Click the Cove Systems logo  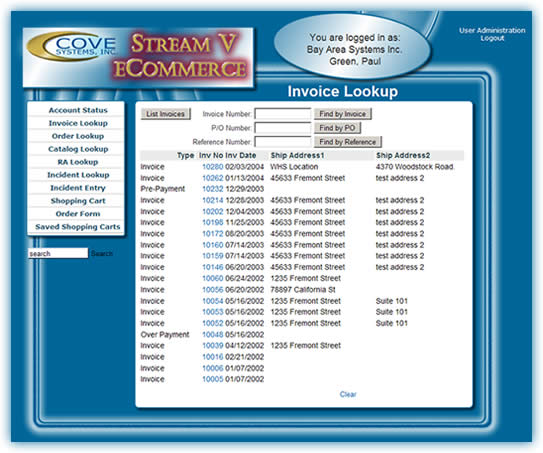point(72,47)
